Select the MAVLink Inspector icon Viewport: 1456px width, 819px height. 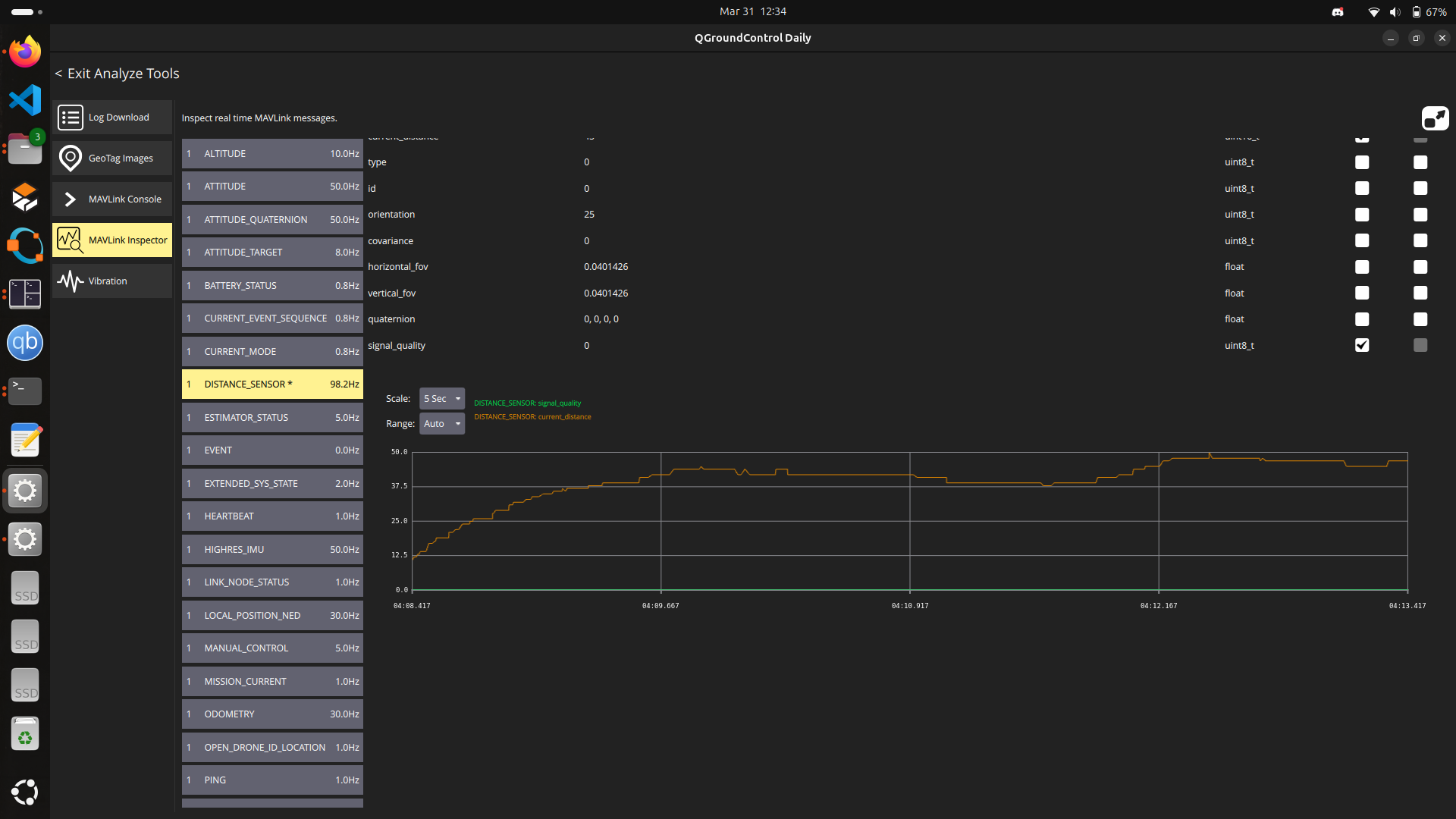tap(71, 240)
